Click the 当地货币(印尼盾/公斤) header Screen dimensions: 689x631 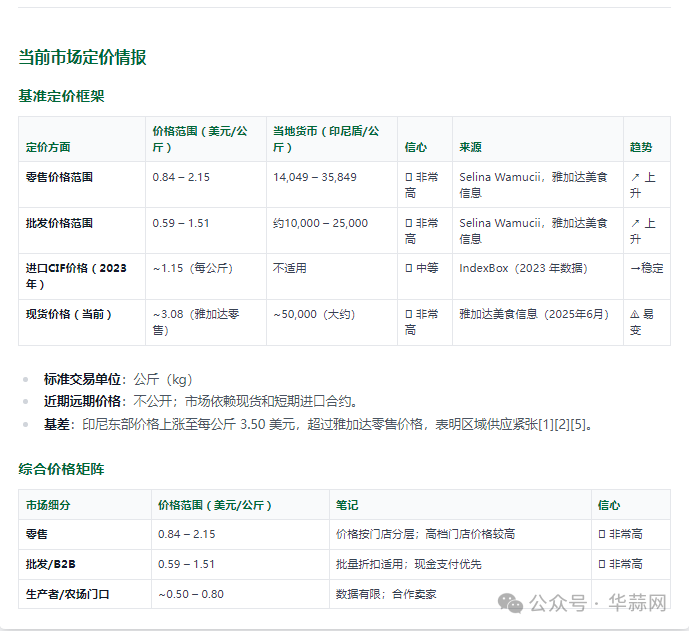pos(326,139)
